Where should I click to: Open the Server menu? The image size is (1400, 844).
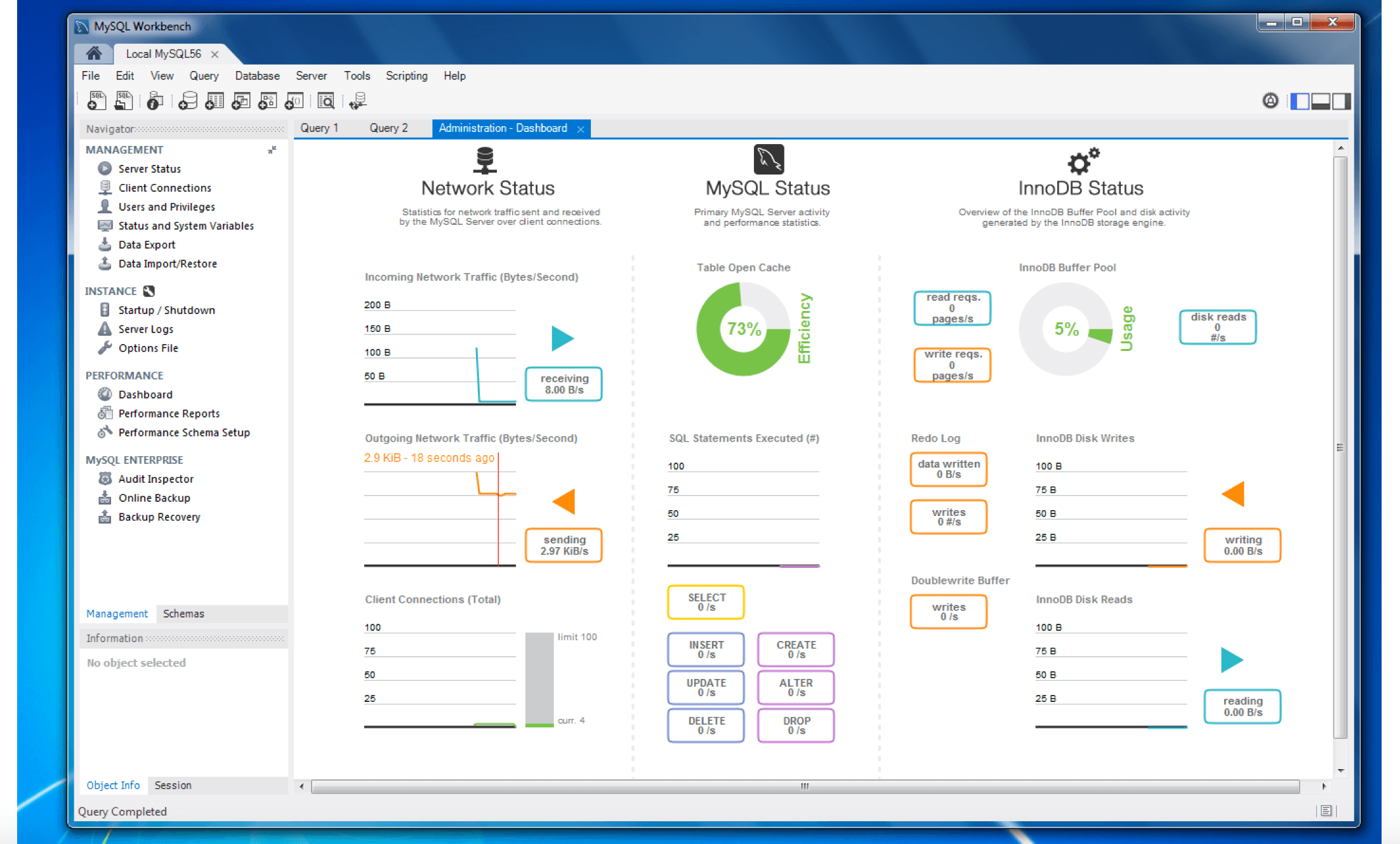[x=311, y=76]
